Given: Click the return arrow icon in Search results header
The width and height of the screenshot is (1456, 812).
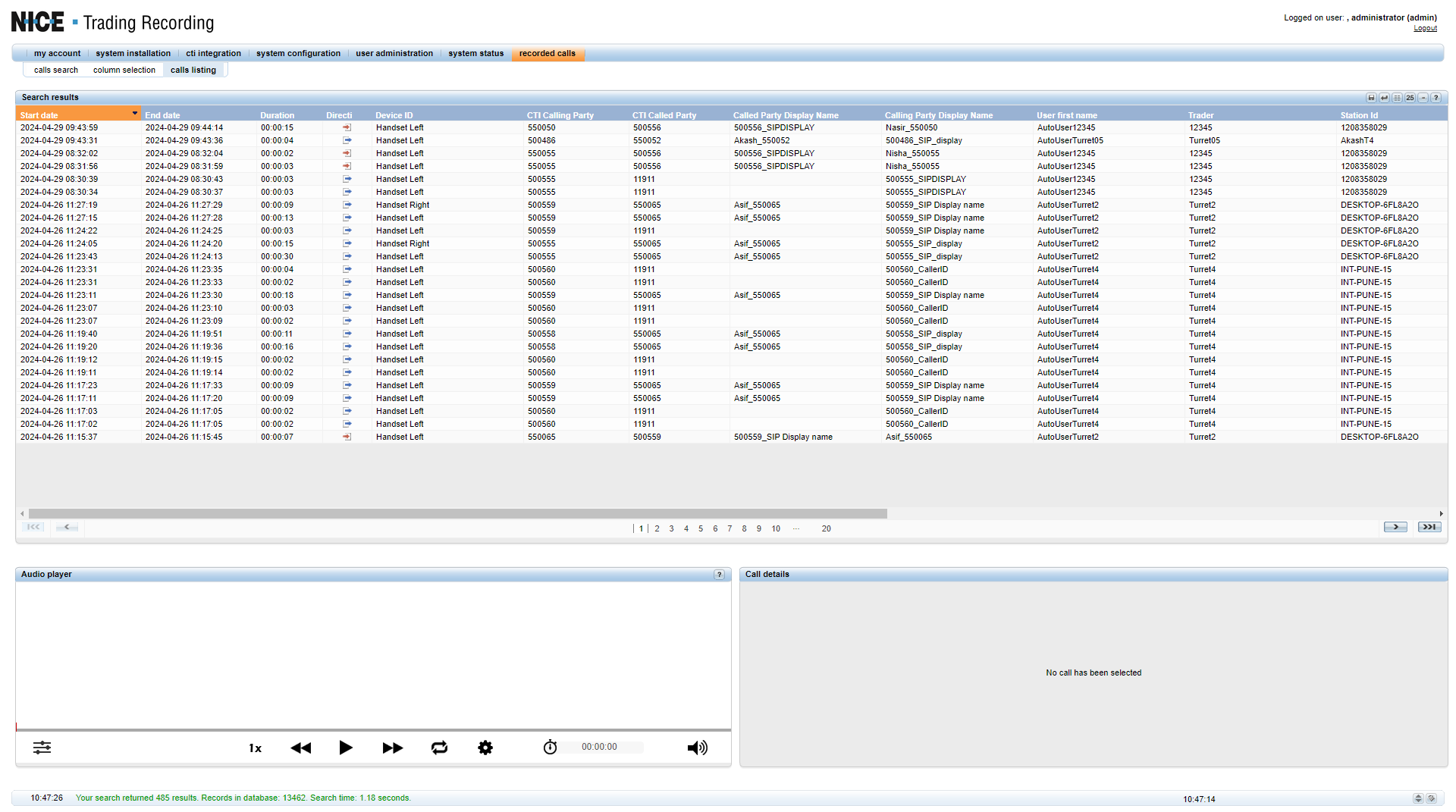Looking at the screenshot, I should tap(1384, 98).
